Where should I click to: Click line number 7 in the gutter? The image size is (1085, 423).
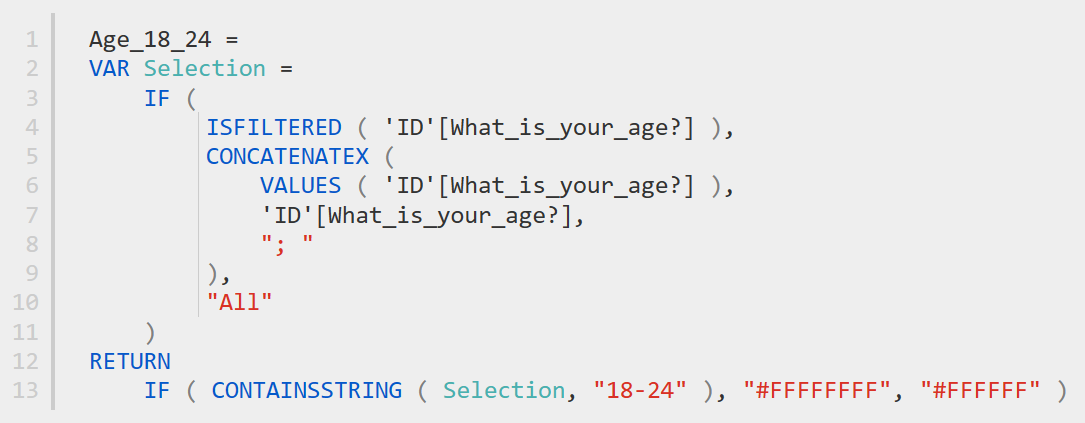(x=32, y=215)
